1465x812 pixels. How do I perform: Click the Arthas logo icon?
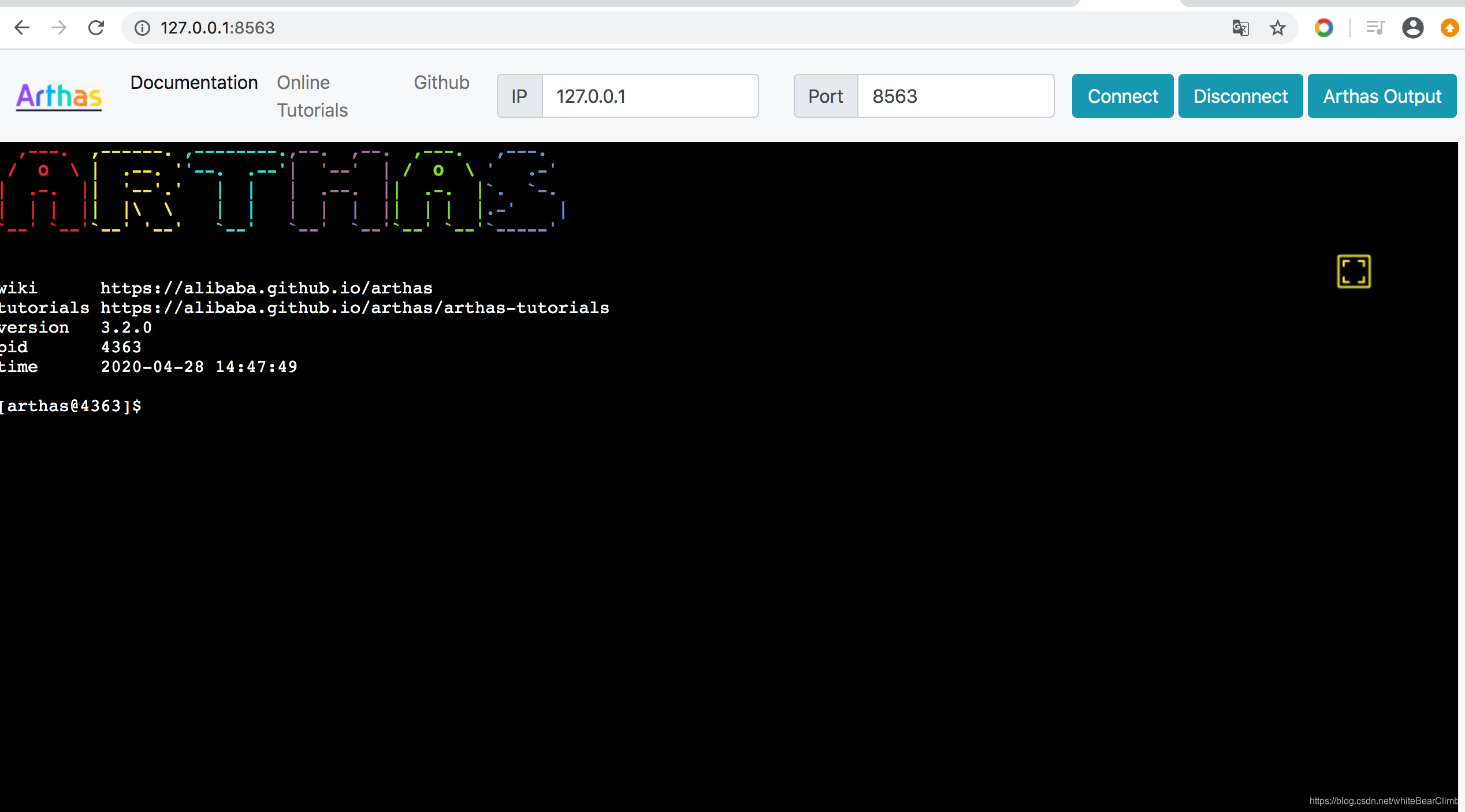point(59,95)
